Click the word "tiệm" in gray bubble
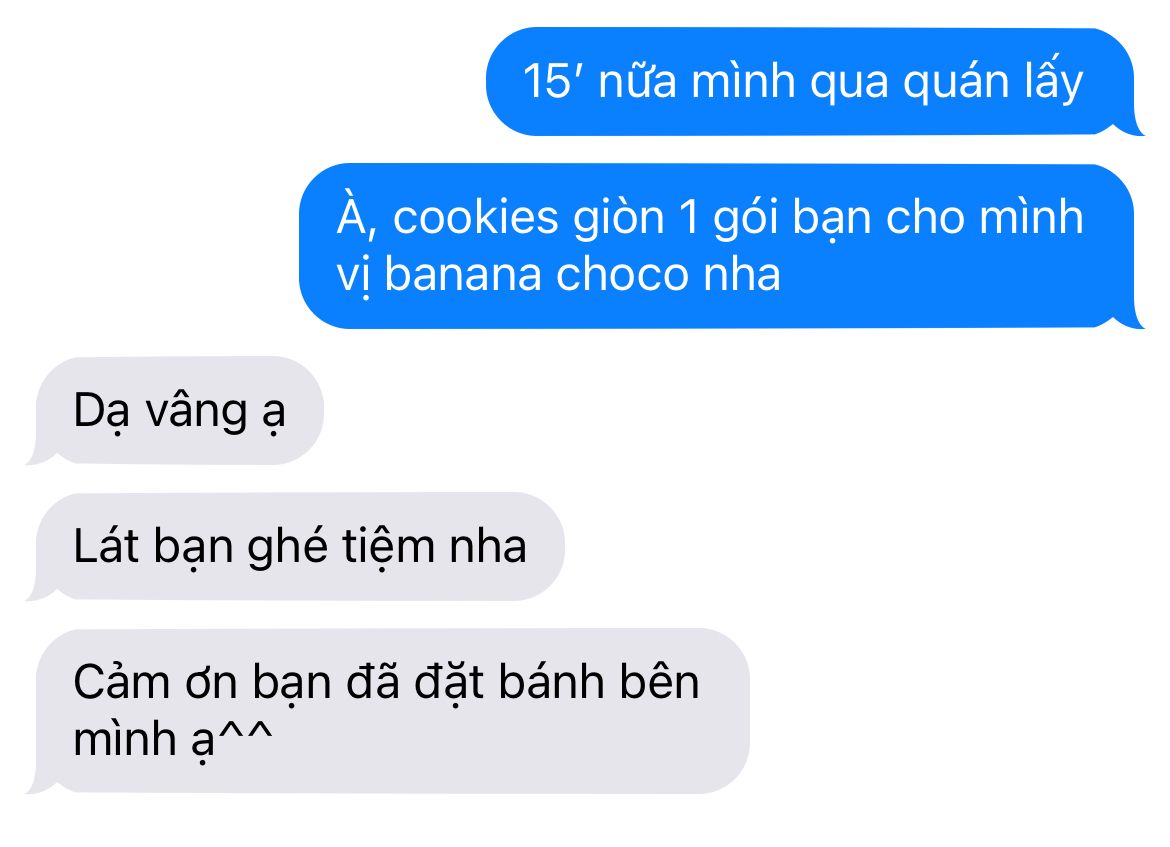The width and height of the screenshot is (1170, 847). [x=388, y=548]
